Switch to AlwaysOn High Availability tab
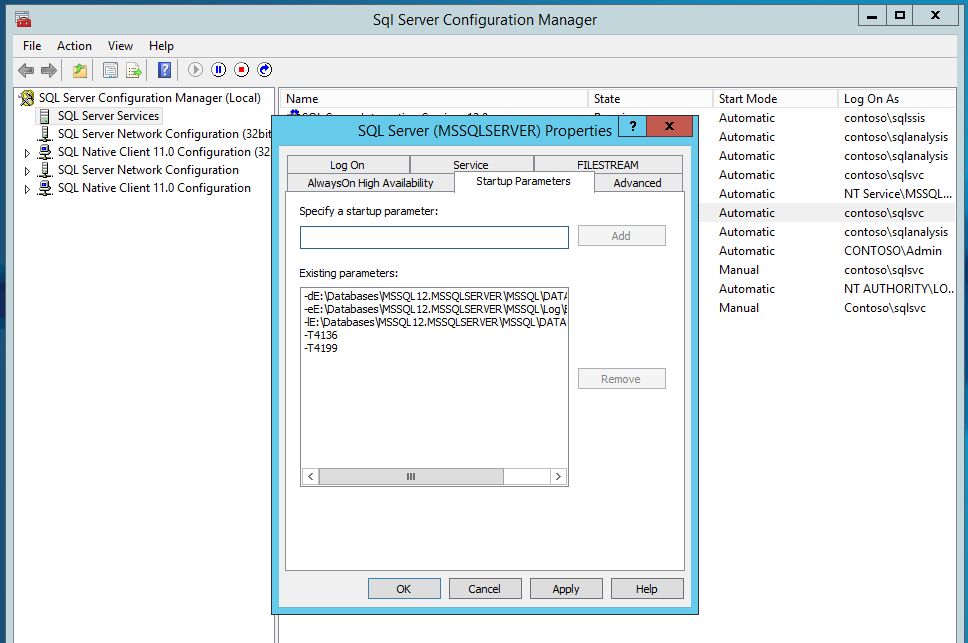Viewport: 968px width, 643px height. [x=370, y=183]
